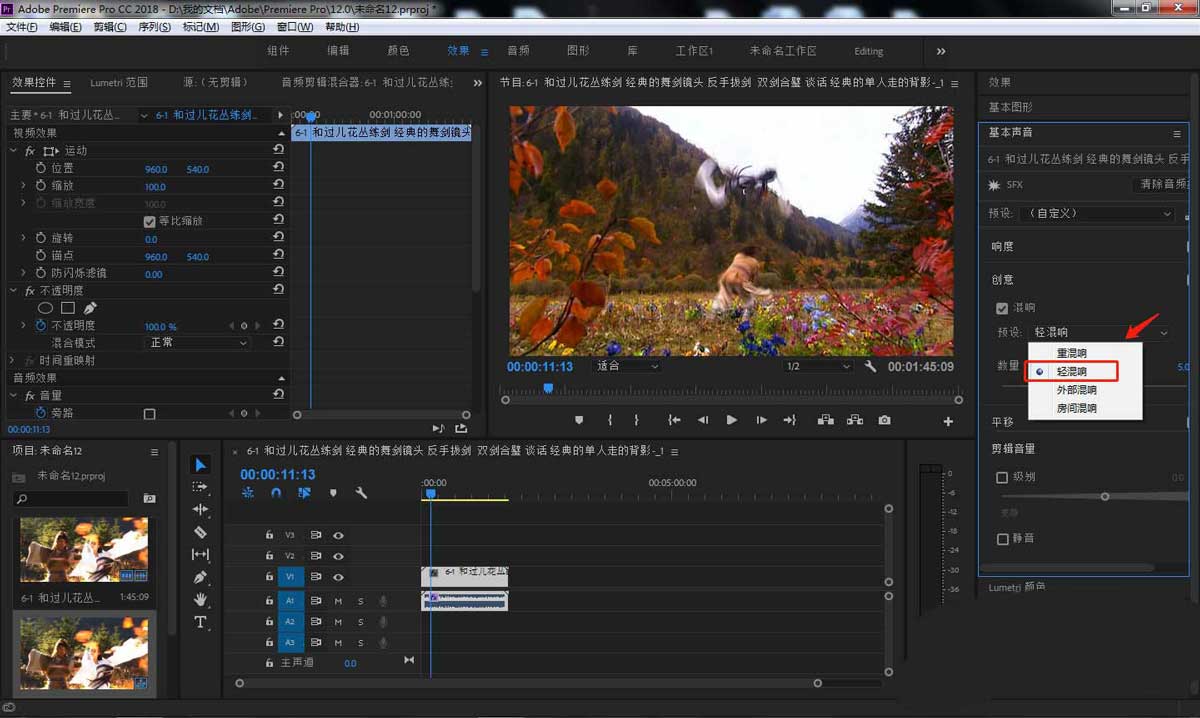Screen dimensions: 1200x718
Task: Select the Hand tool
Action: (200, 599)
